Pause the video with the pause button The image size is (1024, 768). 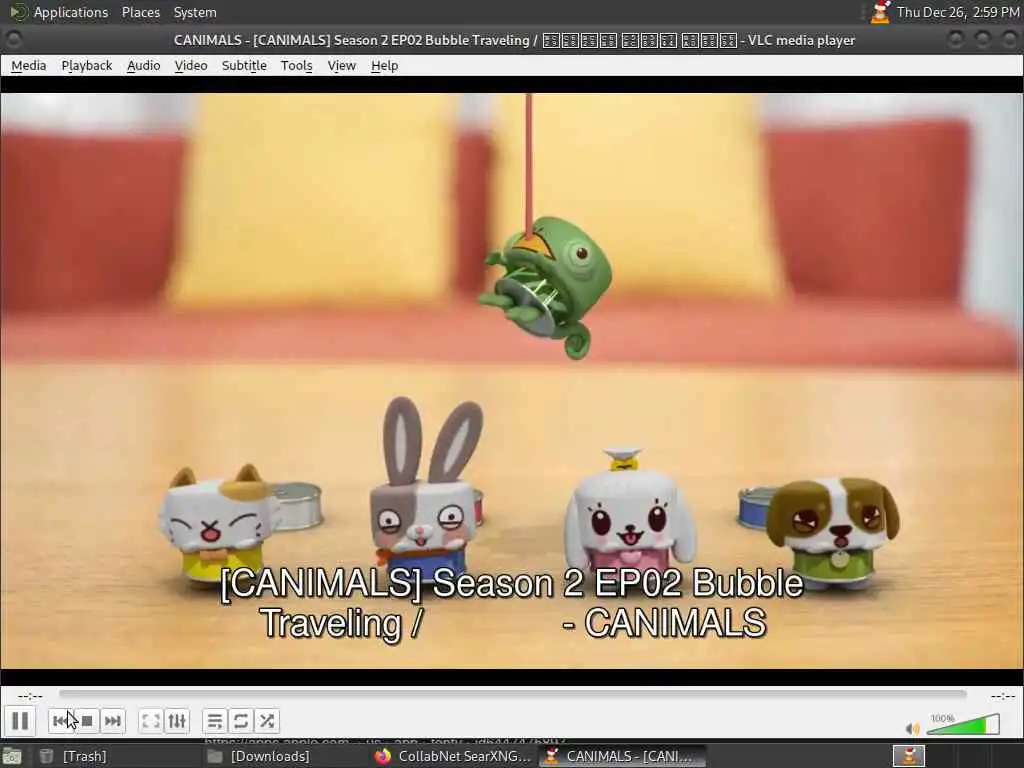point(20,721)
